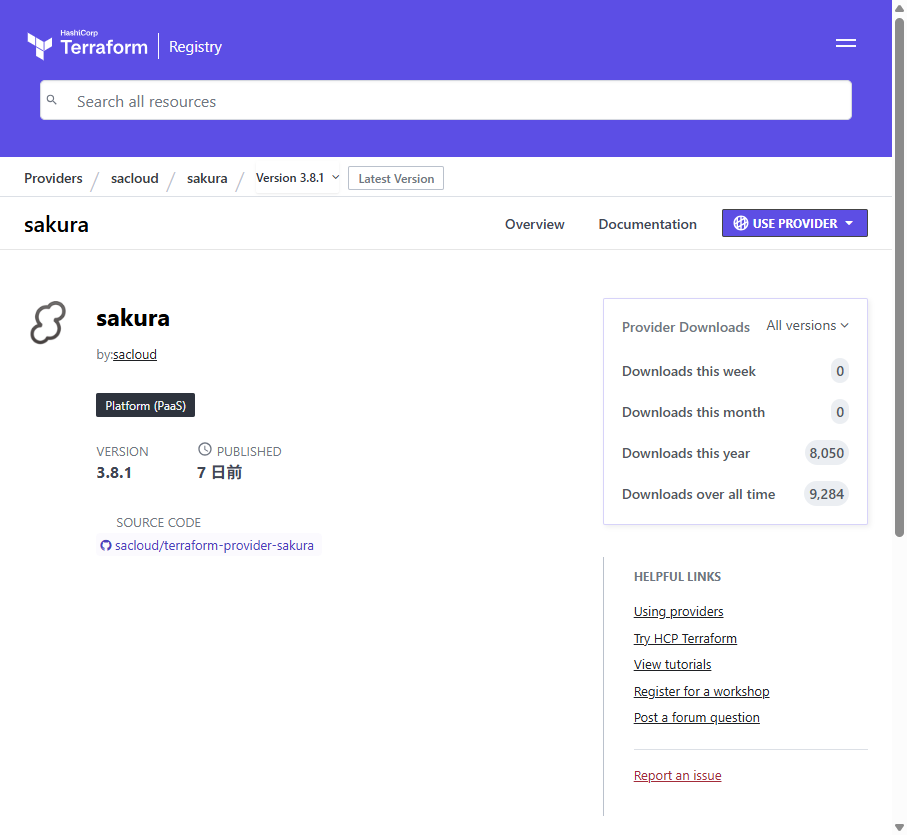Open the sacloud breadcrumb link
Viewport: 907px width, 835px height.
pyautogui.click(x=135, y=178)
